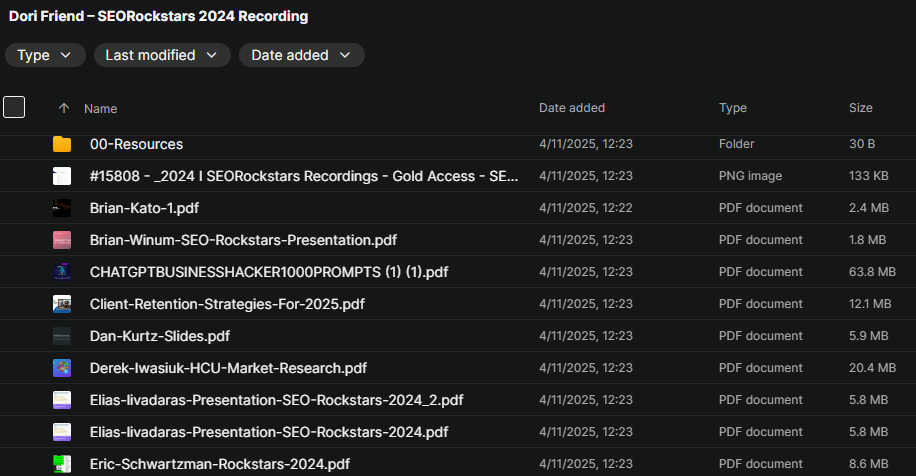Click the thumbnail icon of Elias-livadaras-Presentation-SEO-Rockstars-2024.pdf
This screenshot has width=916, height=476.
pyautogui.click(x=62, y=432)
